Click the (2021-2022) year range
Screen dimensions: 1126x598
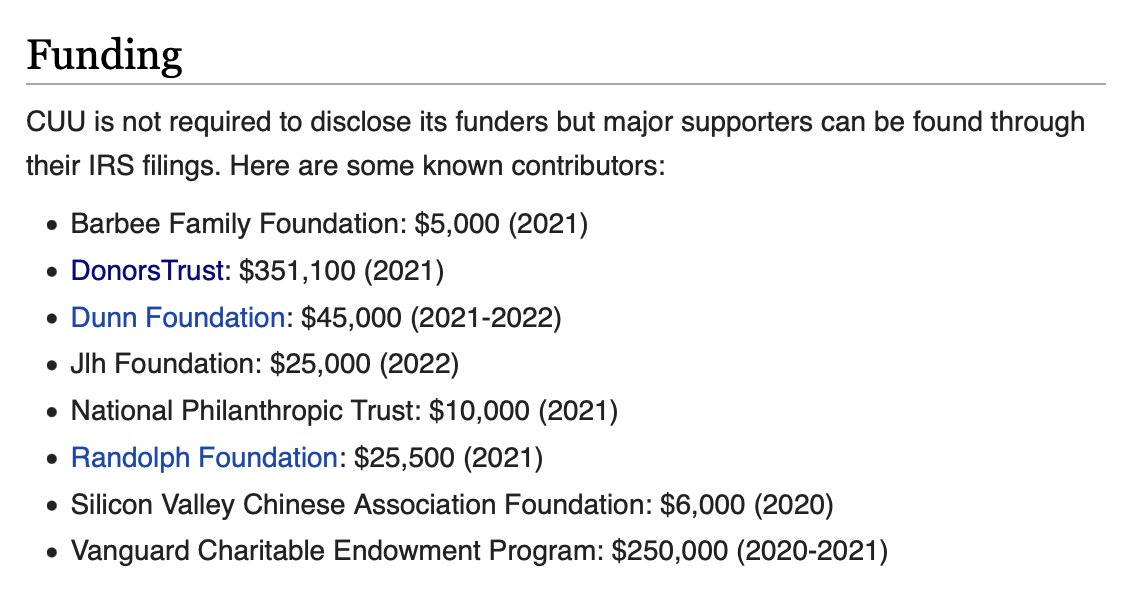tap(485, 318)
